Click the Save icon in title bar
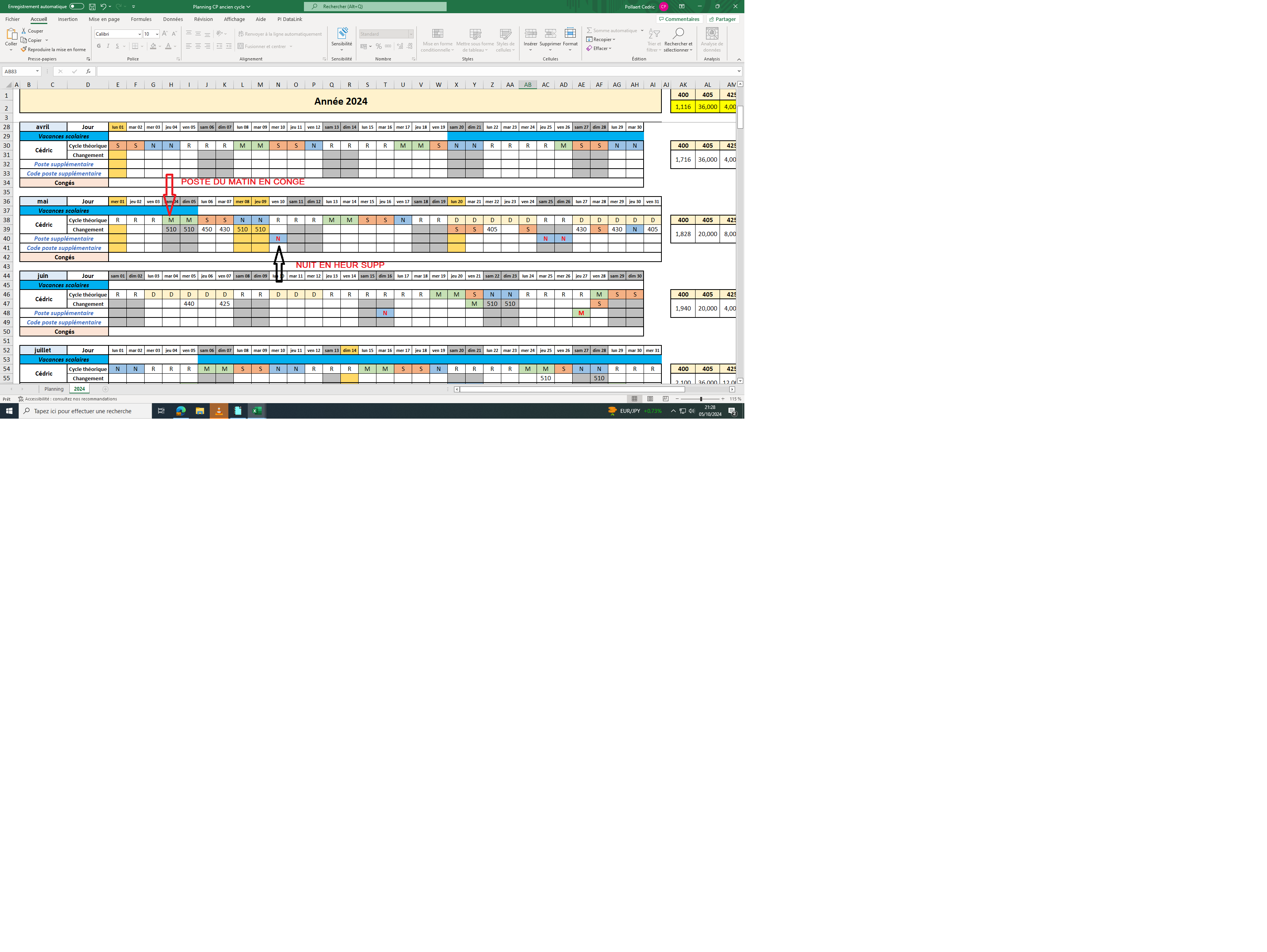Image resolution: width=1267 pixels, height=952 pixels. [x=91, y=6]
